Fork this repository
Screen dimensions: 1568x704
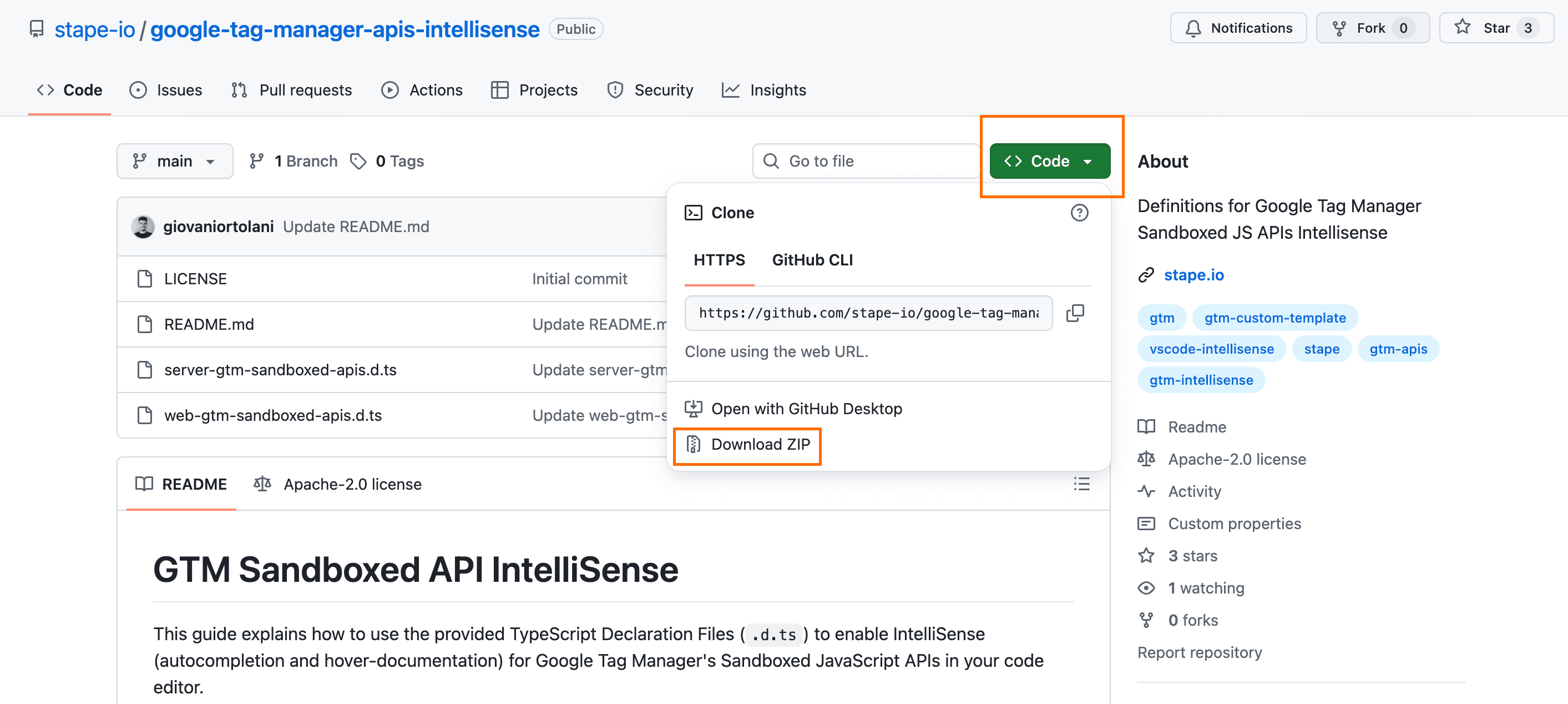point(1372,28)
